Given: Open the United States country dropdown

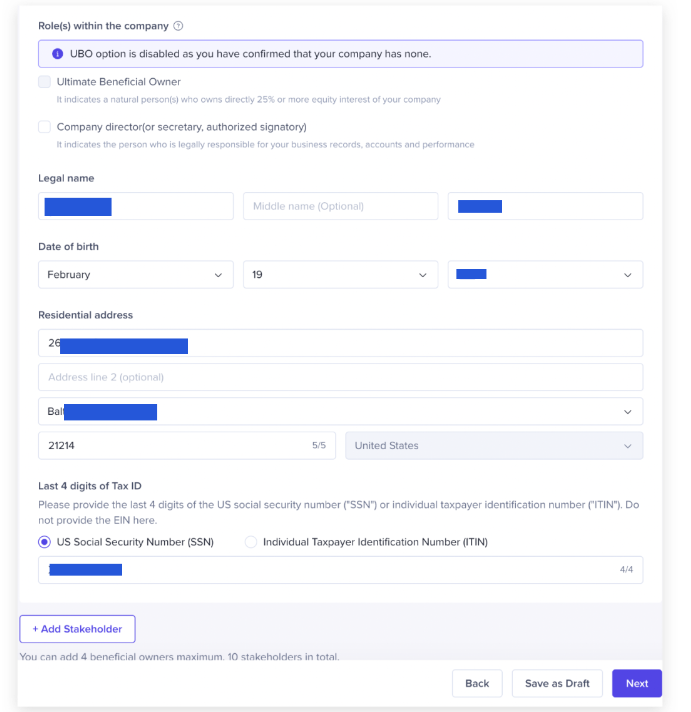Looking at the screenshot, I should [x=494, y=446].
